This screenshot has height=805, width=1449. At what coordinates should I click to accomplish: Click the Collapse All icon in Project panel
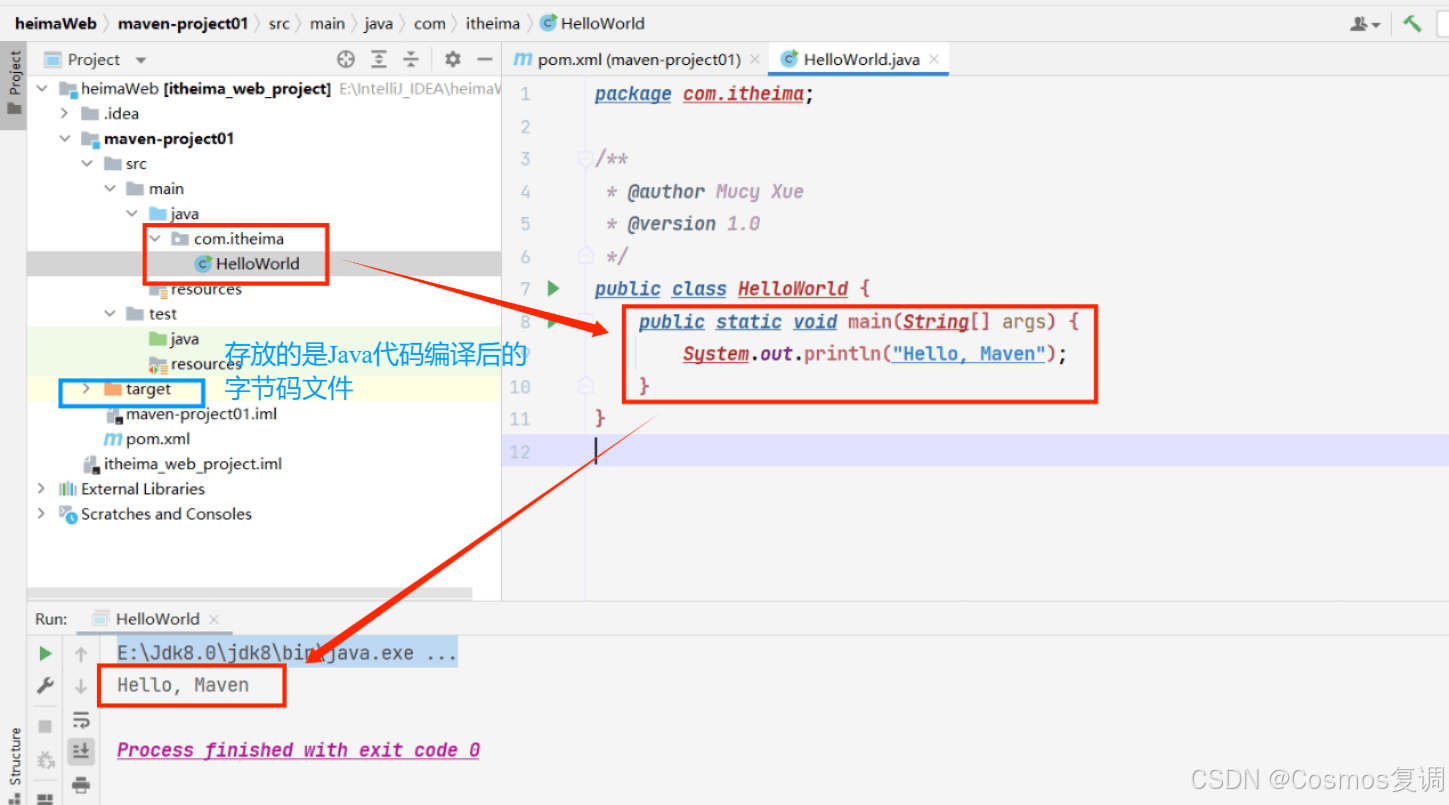tap(411, 59)
